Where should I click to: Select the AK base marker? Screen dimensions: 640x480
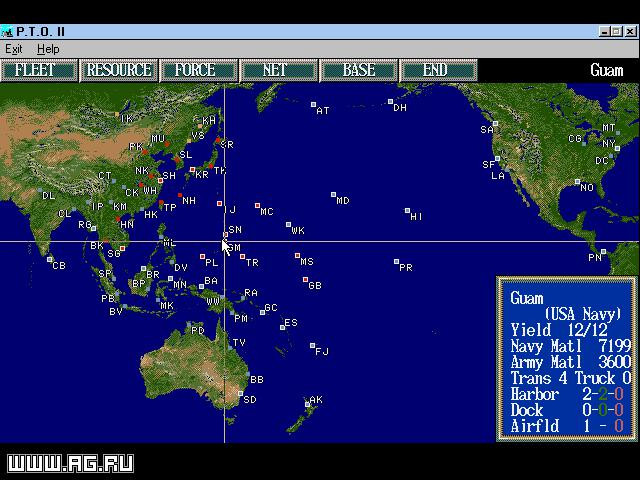(307, 404)
